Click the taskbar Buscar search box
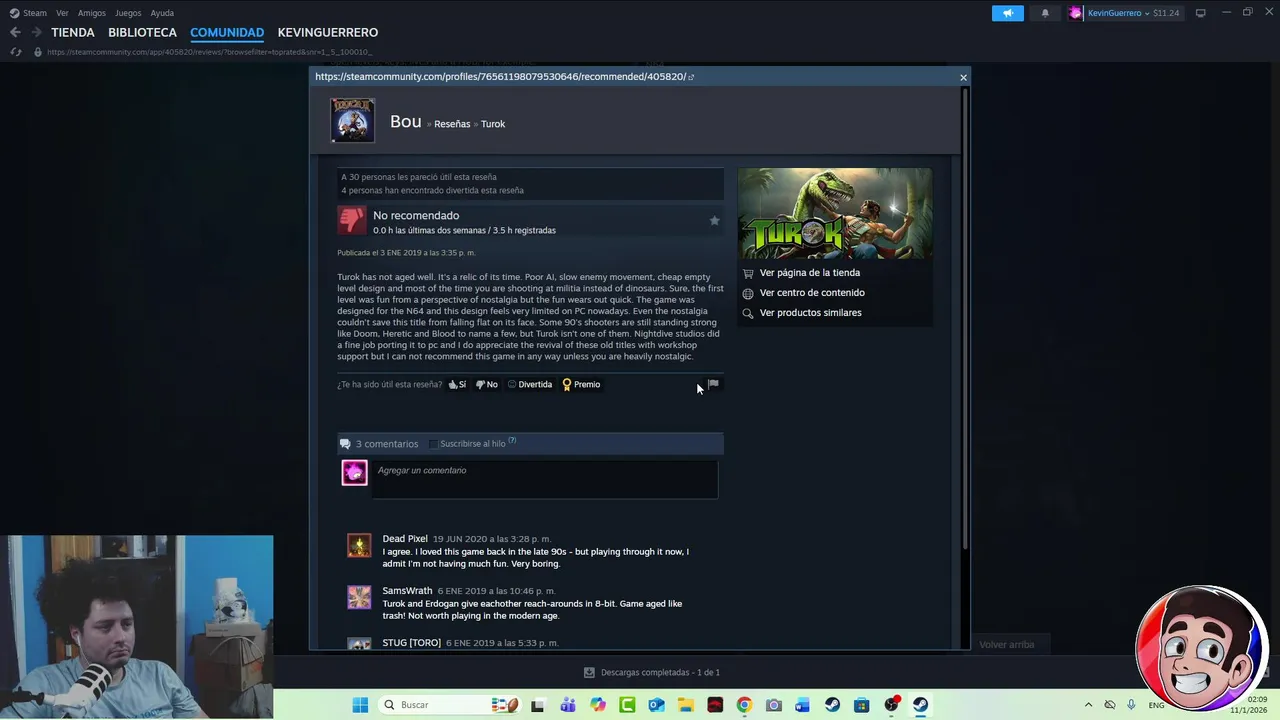The height and width of the screenshot is (720, 1280). click(452, 705)
